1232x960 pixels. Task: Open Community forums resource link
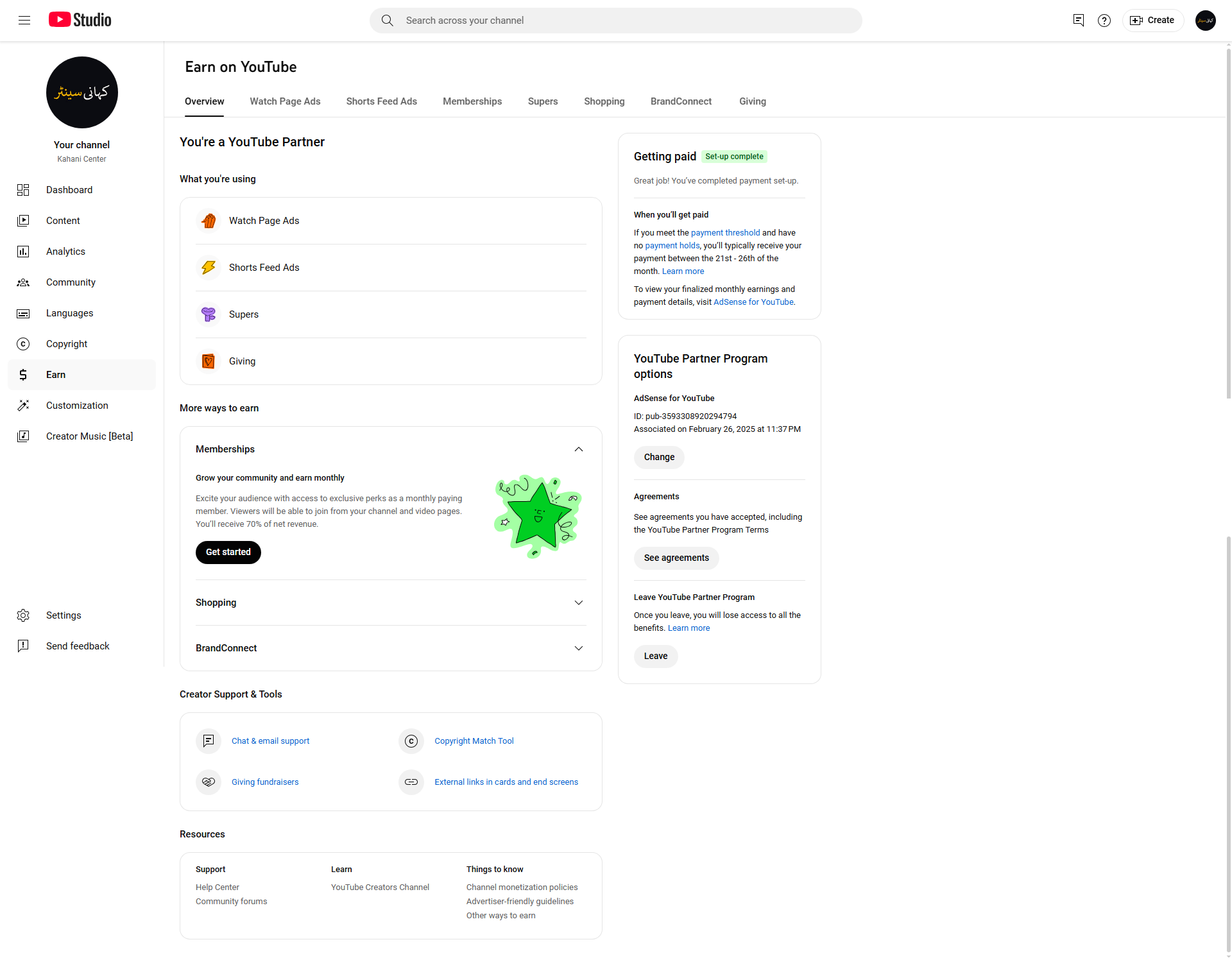point(232,902)
